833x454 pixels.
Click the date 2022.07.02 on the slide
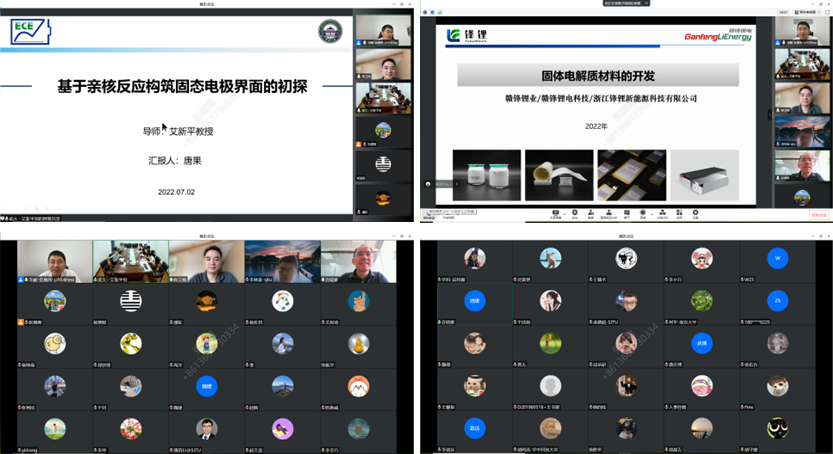click(x=176, y=192)
